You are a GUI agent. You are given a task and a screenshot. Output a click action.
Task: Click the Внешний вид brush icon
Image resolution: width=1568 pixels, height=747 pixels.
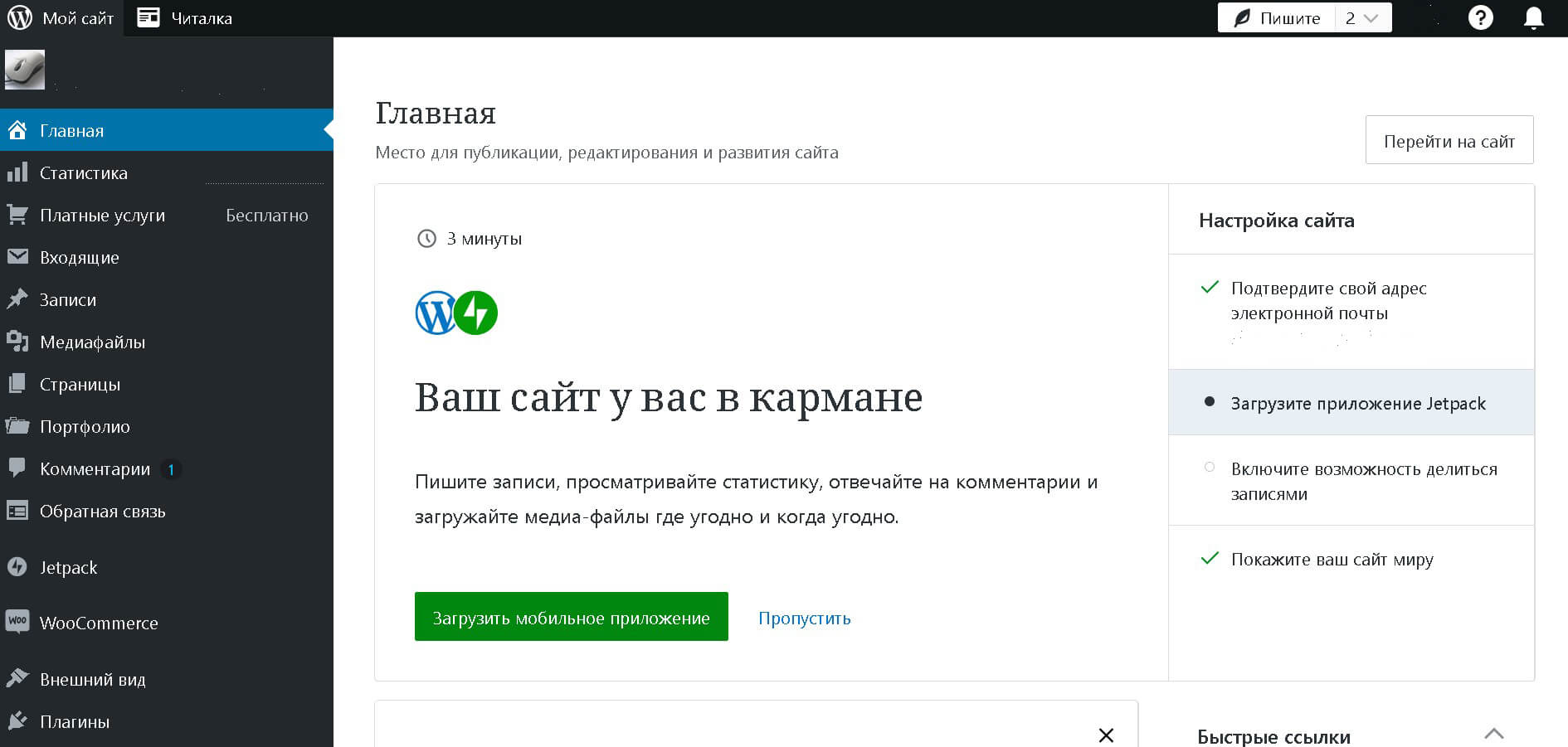pos(17,678)
